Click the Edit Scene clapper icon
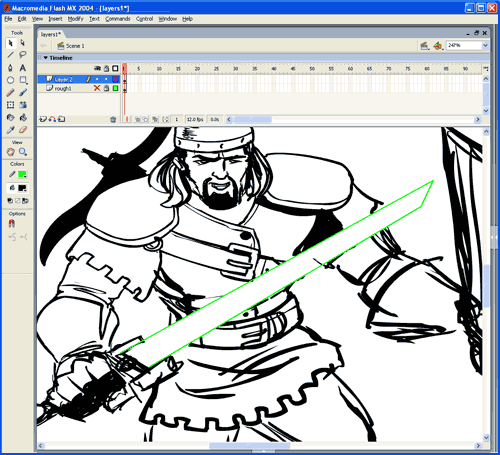This screenshot has height=455, width=500. (x=424, y=46)
